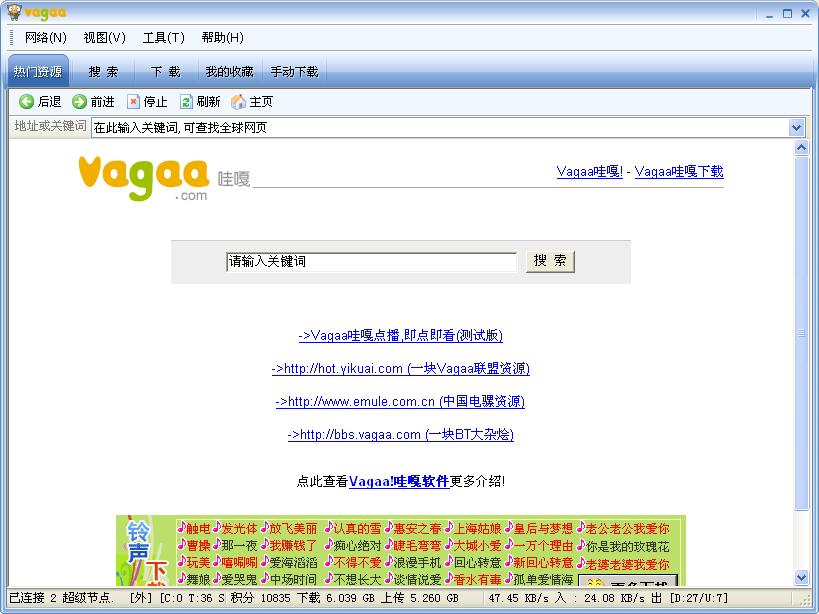This screenshot has height=614, width=819.
Task: Click into the 请输入关键词 search field
Action: click(371, 262)
